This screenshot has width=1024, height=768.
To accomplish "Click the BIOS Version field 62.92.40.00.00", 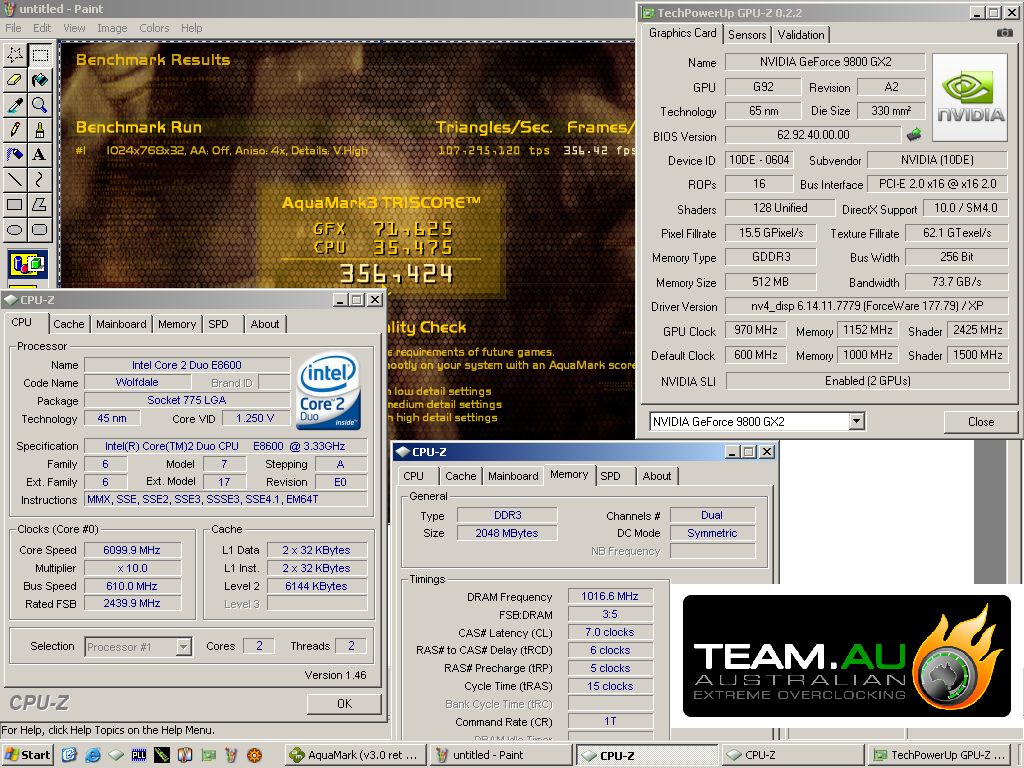I will point(813,135).
